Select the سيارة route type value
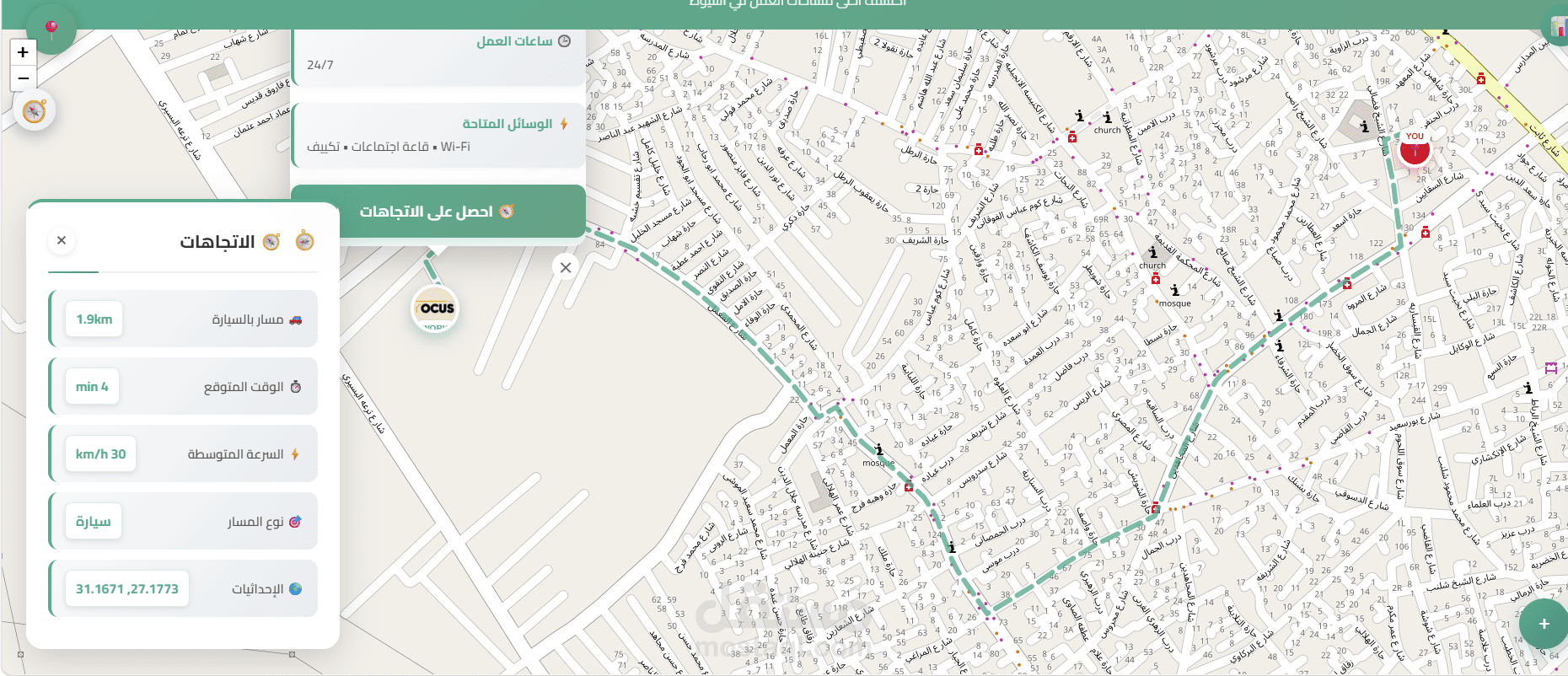This screenshot has width=1568, height=676. (x=94, y=522)
